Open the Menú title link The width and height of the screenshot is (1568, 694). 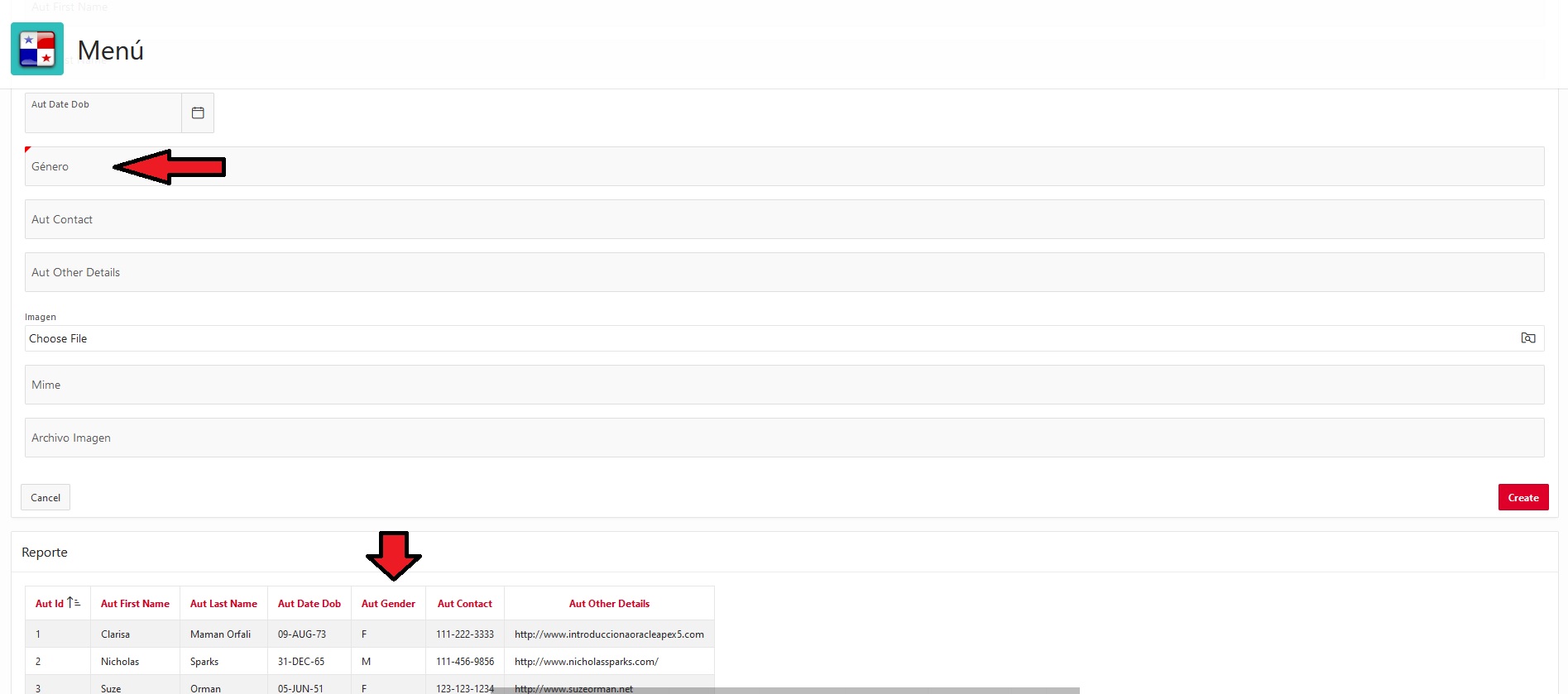click(x=110, y=50)
